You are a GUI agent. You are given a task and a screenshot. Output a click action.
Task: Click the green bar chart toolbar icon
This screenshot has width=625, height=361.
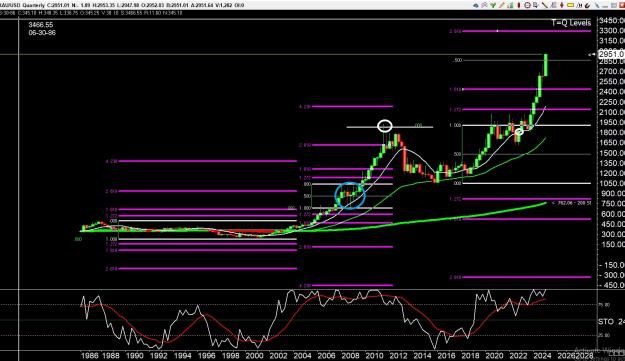(510, 5)
